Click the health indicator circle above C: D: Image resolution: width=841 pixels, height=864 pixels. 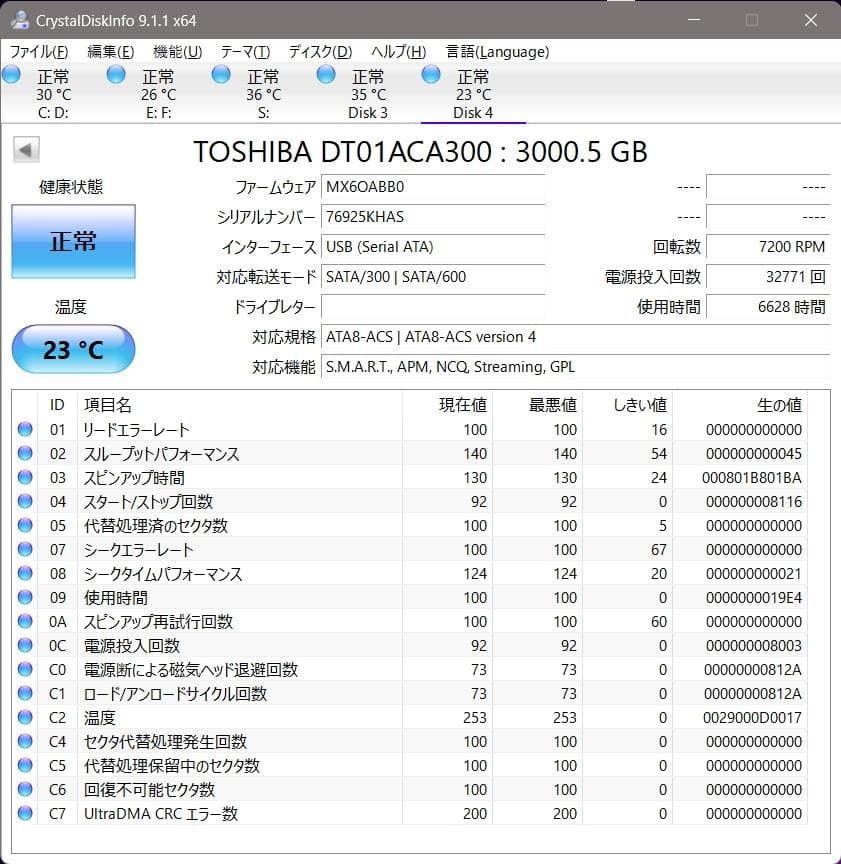pyautogui.click(x=11, y=74)
